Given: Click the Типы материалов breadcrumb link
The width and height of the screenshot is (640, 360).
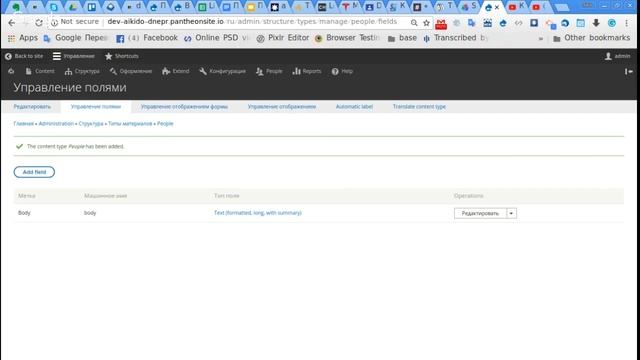Looking at the screenshot, I should 130,124.
